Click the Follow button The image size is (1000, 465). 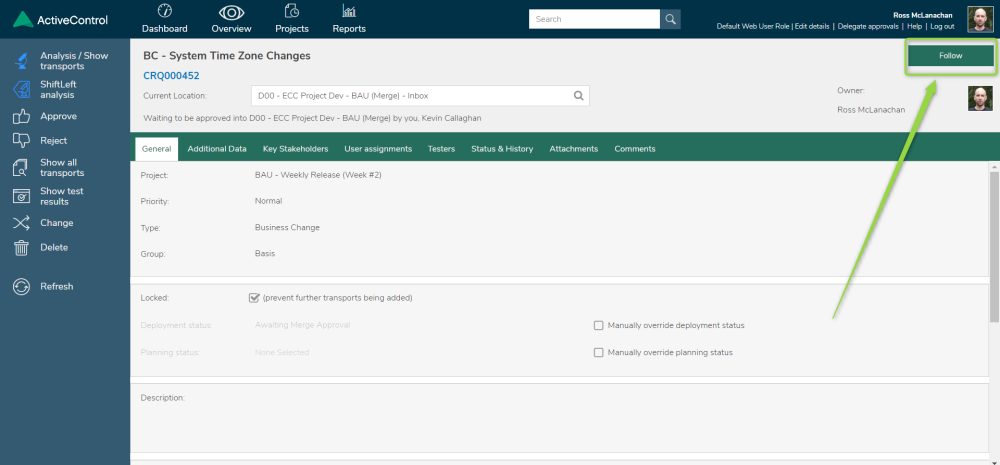(x=950, y=55)
